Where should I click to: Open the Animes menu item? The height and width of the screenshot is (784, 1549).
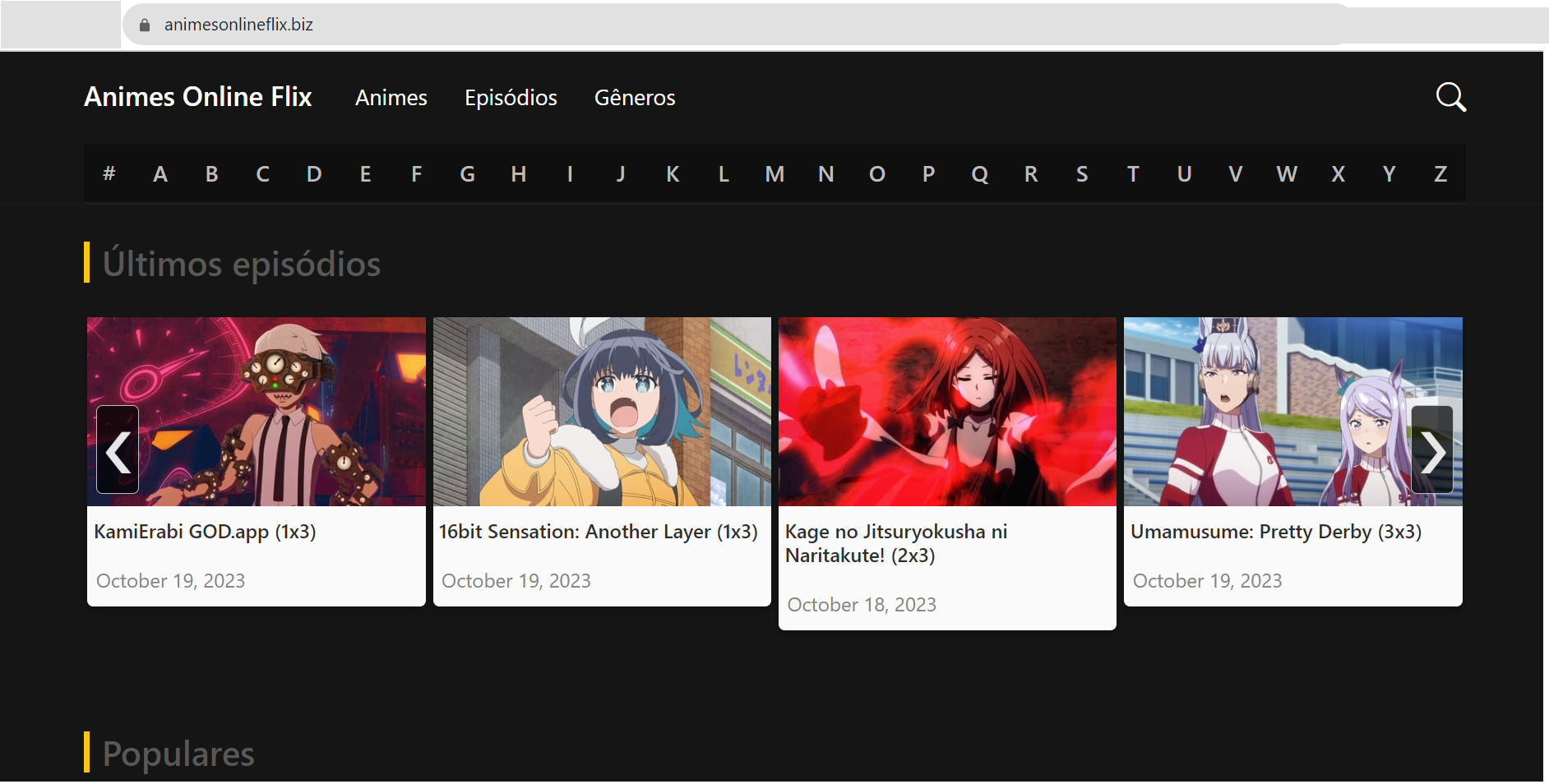(x=391, y=98)
